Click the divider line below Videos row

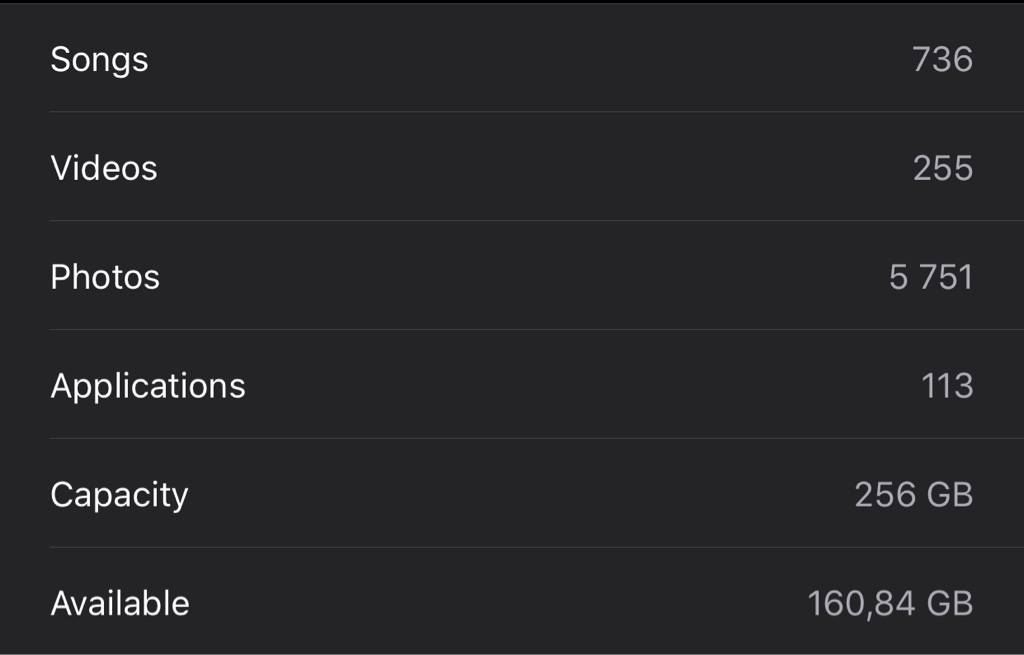pos(537,221)
